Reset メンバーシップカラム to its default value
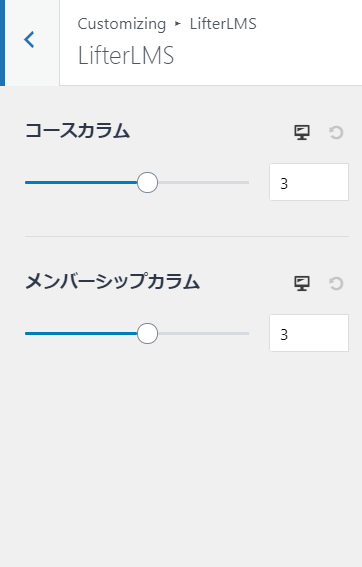Viewport: 362px width, 567px height. 336,283
